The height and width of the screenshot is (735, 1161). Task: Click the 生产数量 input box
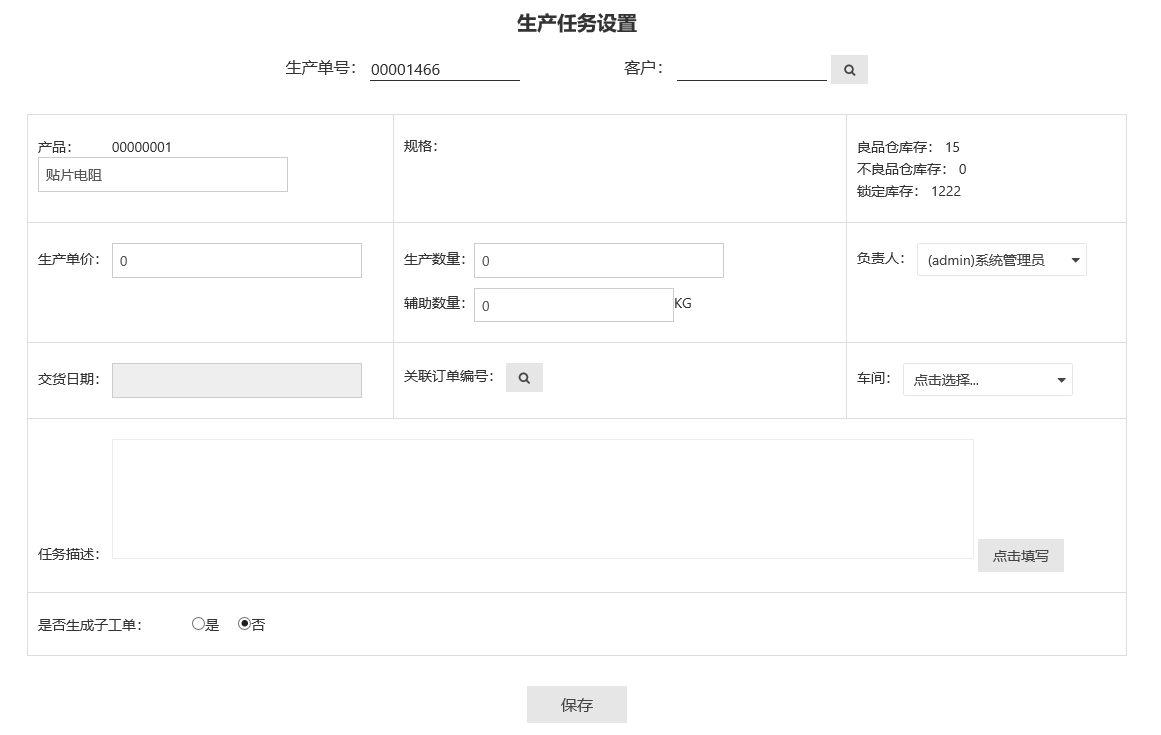[598, 261]
